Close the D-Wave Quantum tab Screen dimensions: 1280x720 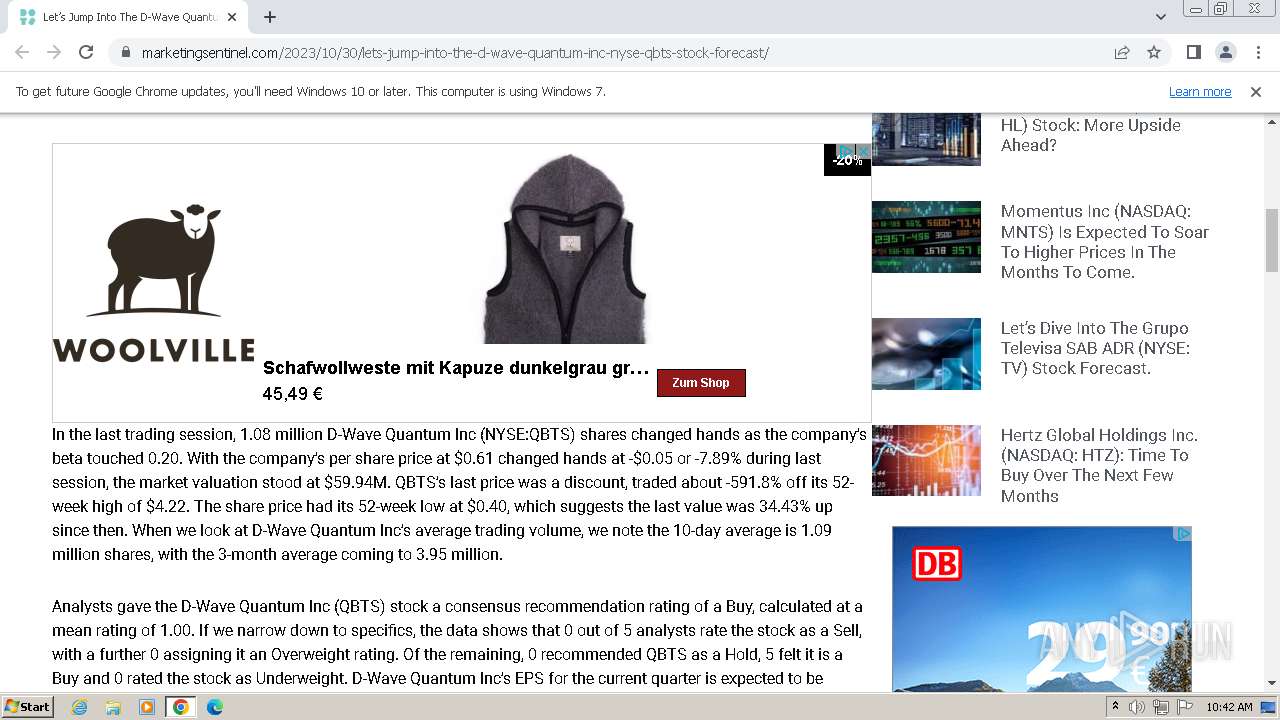(232, 17)
